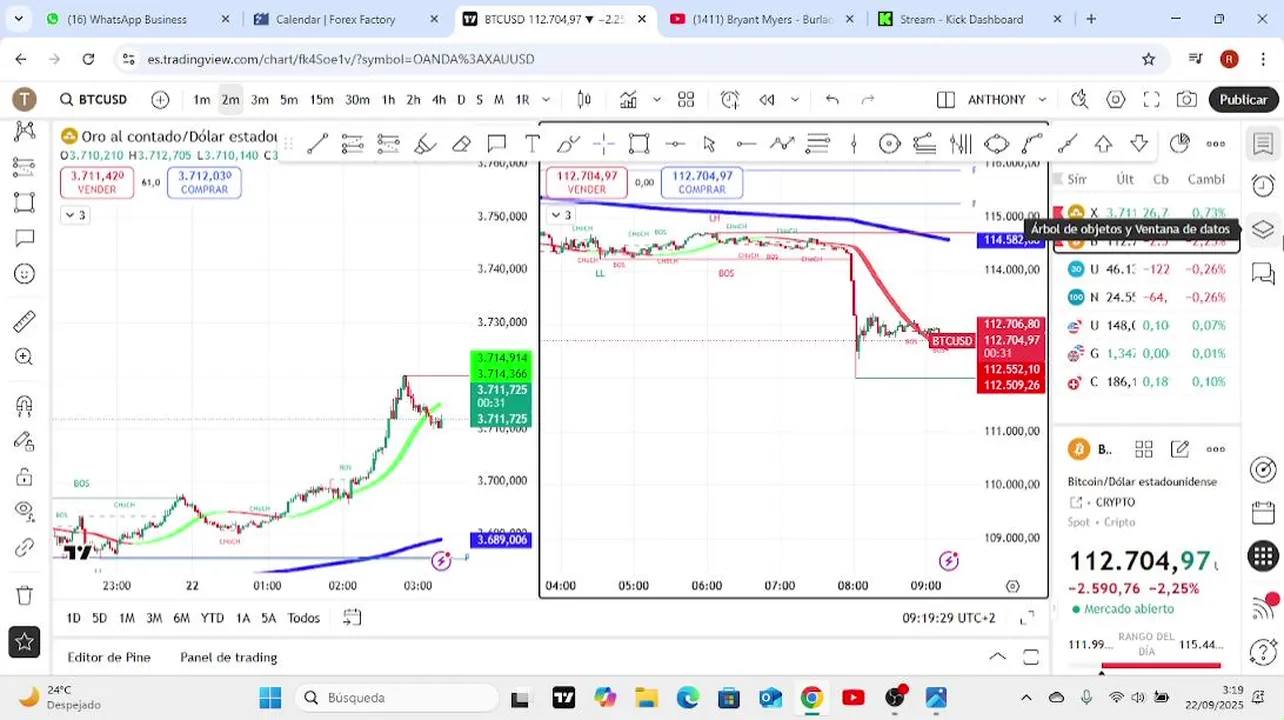
Task: Open the Editor de Pine tab
Action: pos(109,657)
